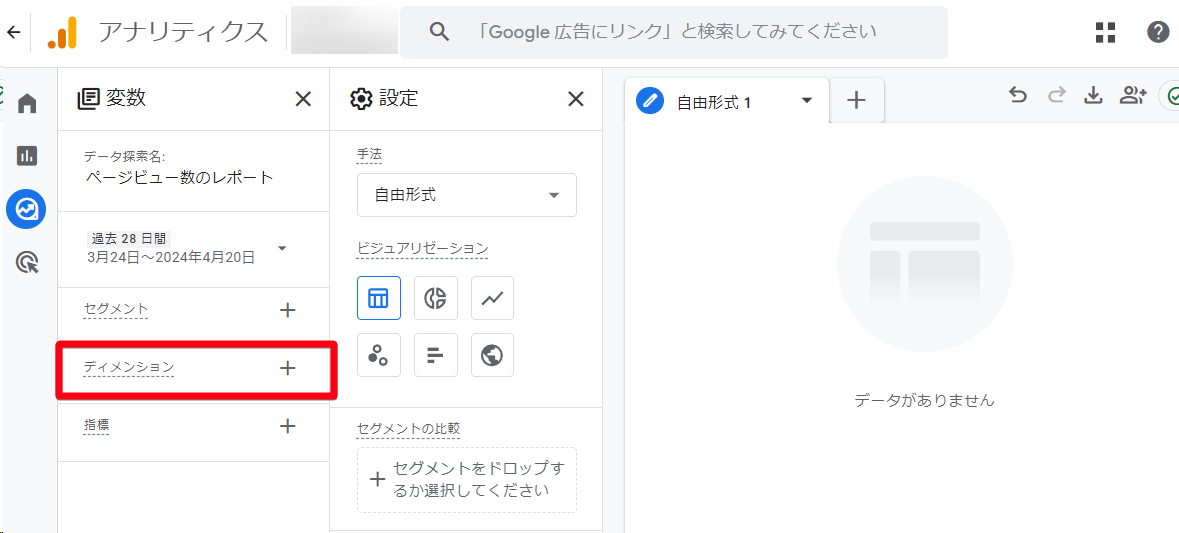The image size is (1179, 533).
Task: Open the 手法 自由形式 dropdown
Action: coord(467,195)
